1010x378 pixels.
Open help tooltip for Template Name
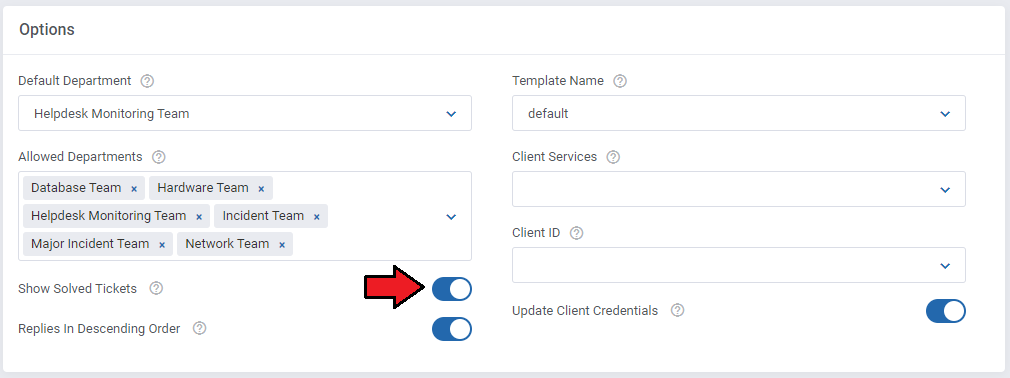click(x=620, y=81)
